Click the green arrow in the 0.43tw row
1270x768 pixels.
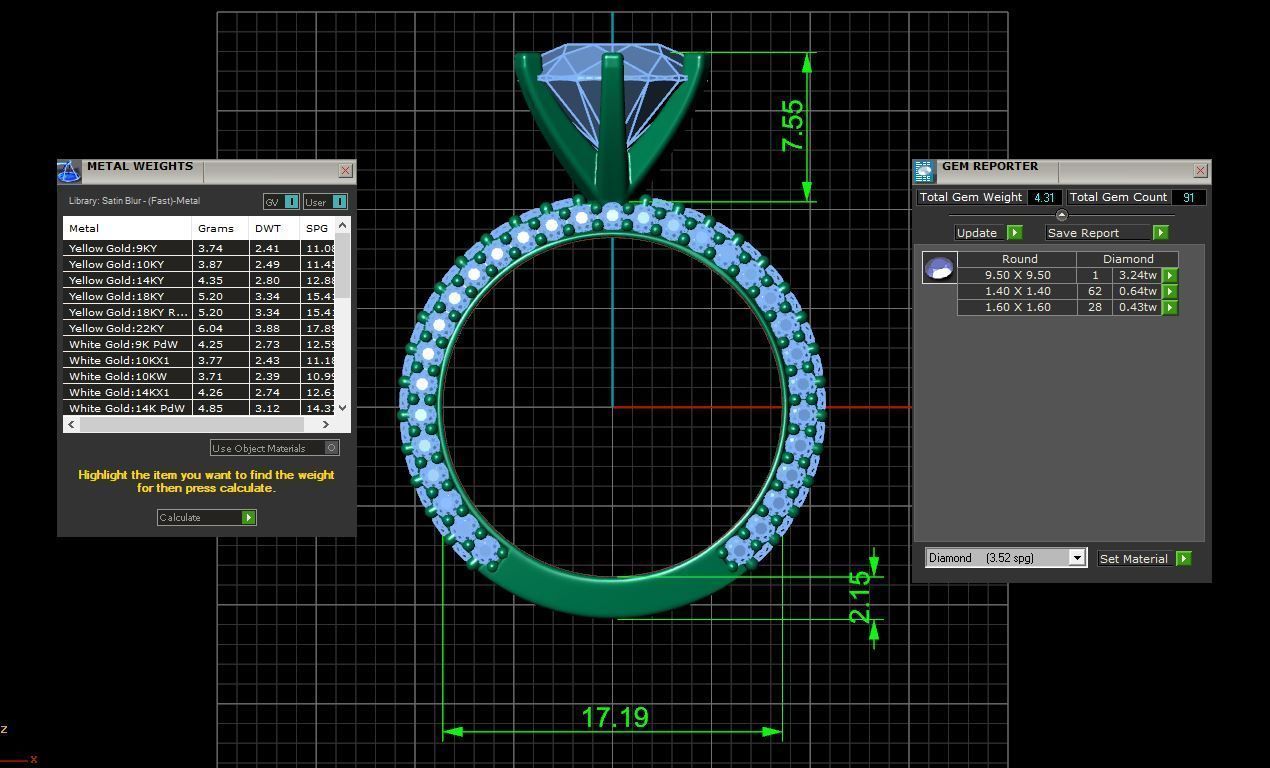[1170, 307]
